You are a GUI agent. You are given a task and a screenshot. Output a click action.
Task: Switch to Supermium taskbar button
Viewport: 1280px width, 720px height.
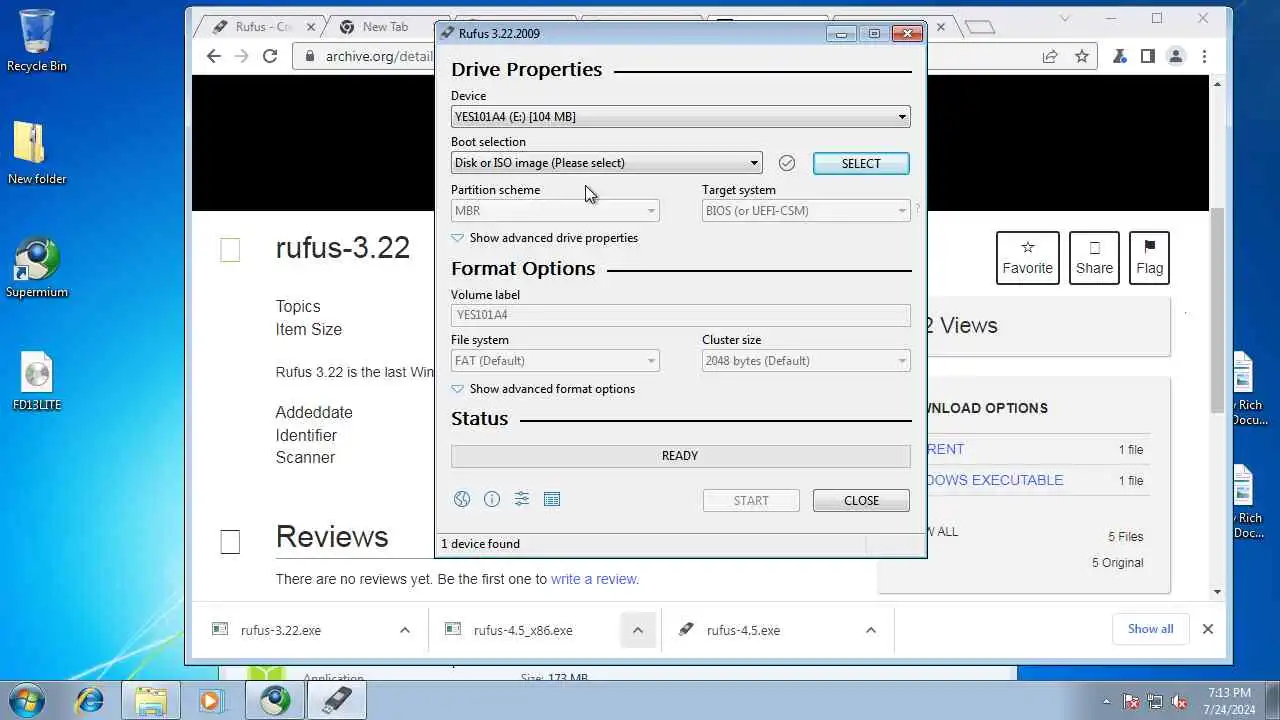click(x=275, y=700)
